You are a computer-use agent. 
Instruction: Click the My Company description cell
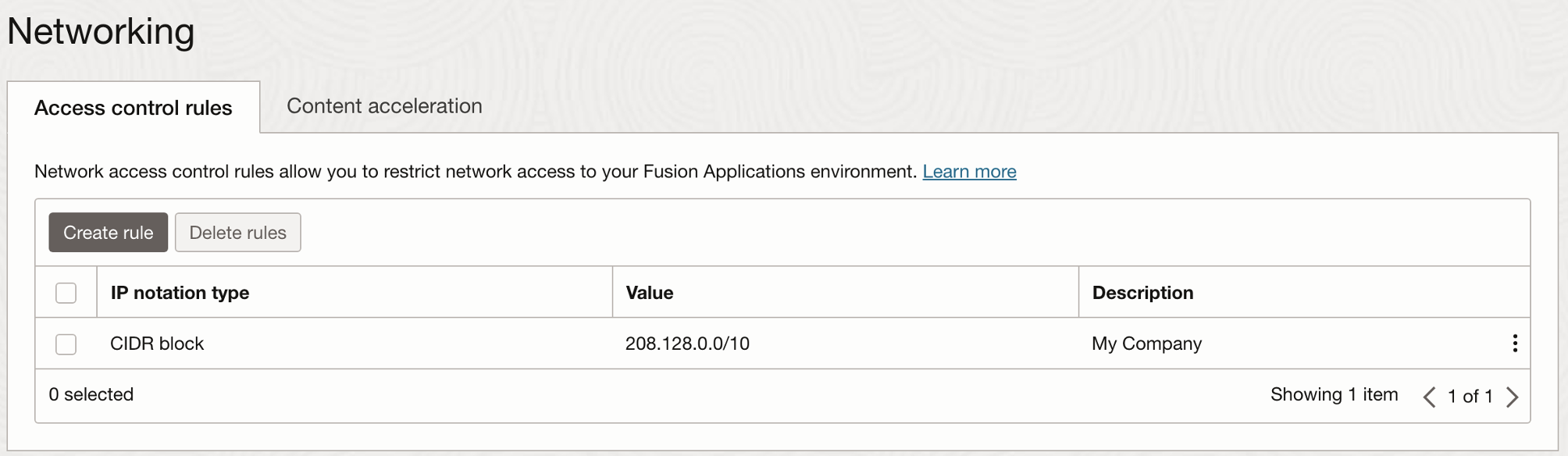click(1146, 344)
